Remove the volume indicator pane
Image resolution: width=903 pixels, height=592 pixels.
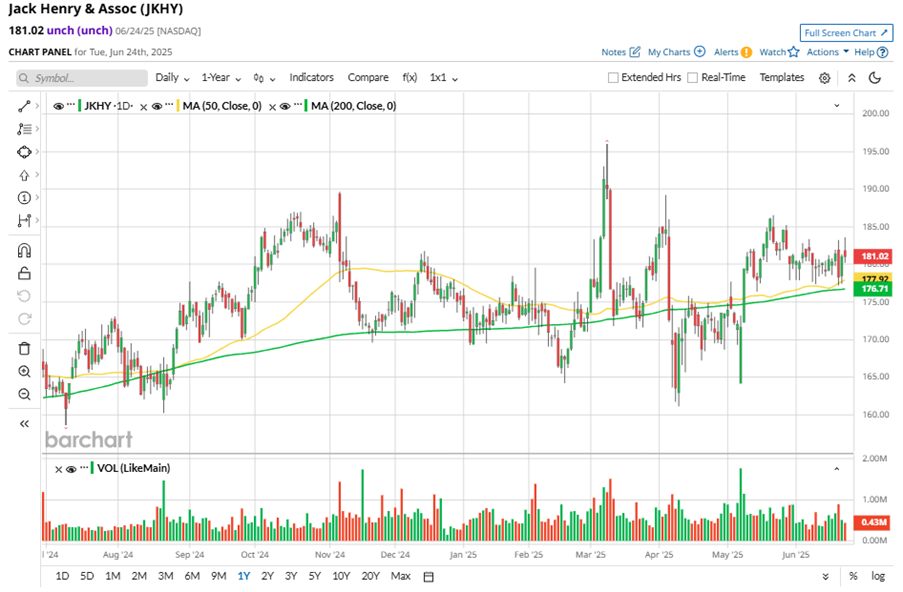click(x=58, y=469)
